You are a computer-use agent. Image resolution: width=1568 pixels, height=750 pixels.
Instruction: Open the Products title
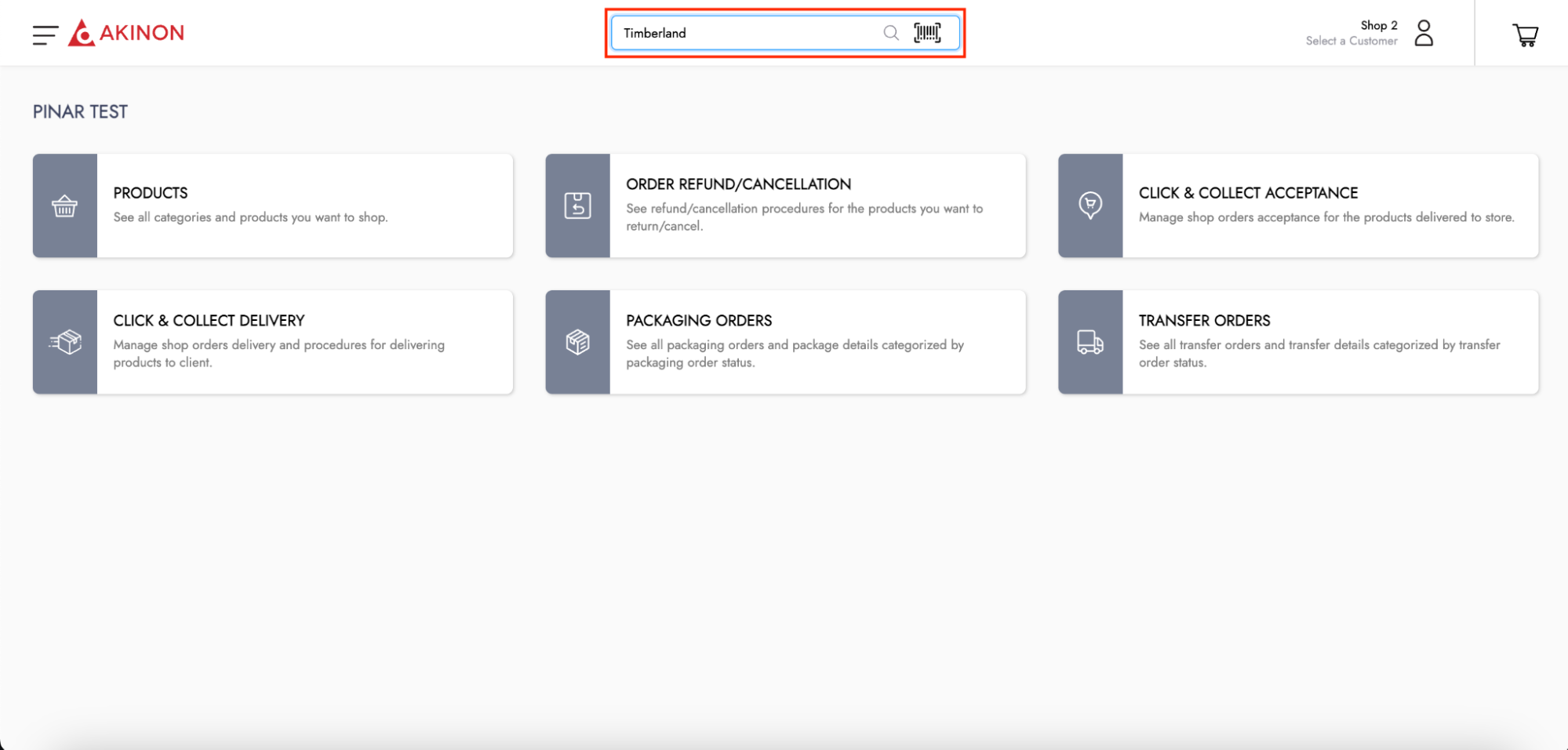151,193
